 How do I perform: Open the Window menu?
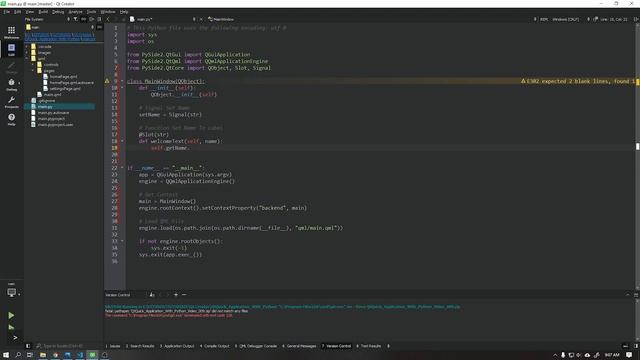tap(108, 12)
